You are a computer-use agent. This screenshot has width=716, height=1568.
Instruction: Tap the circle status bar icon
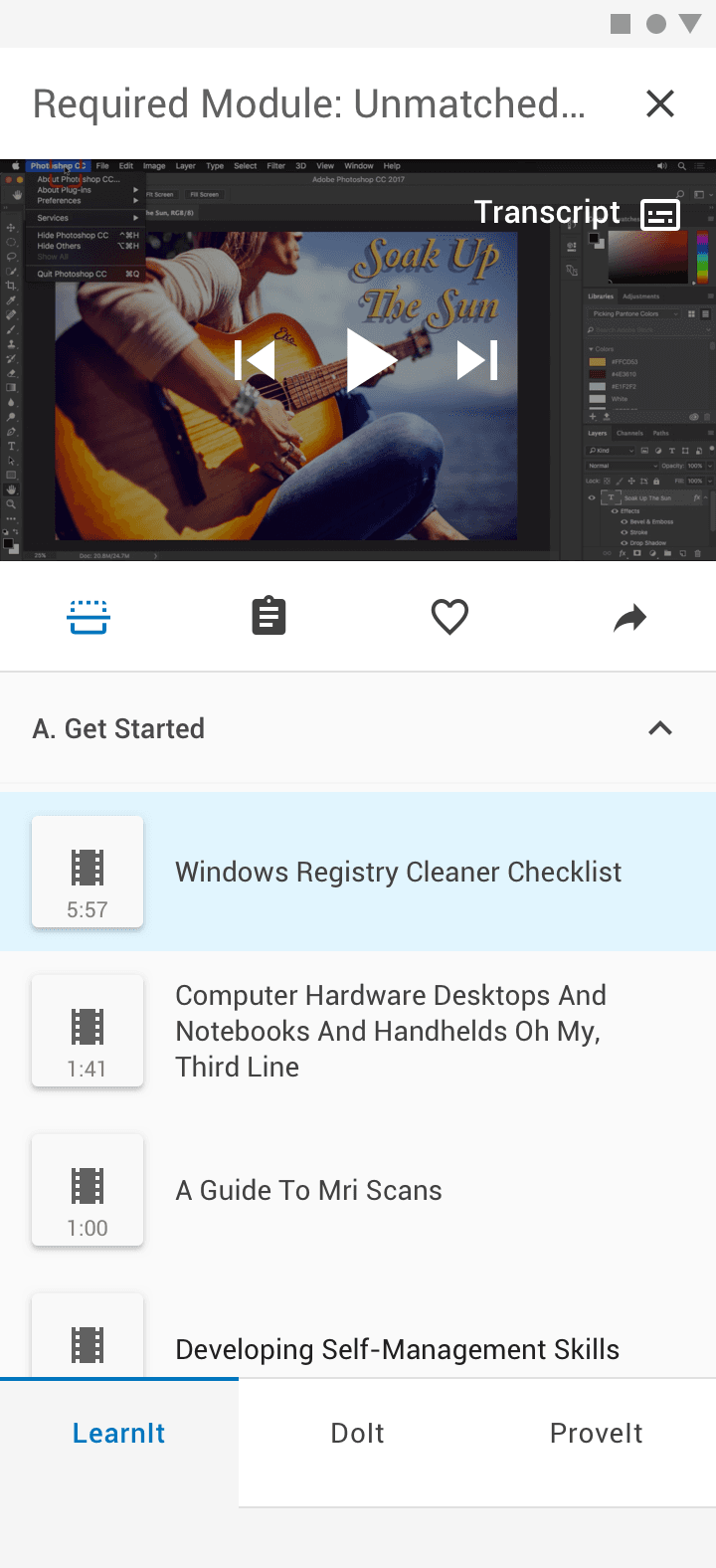[x=656, y=24]
